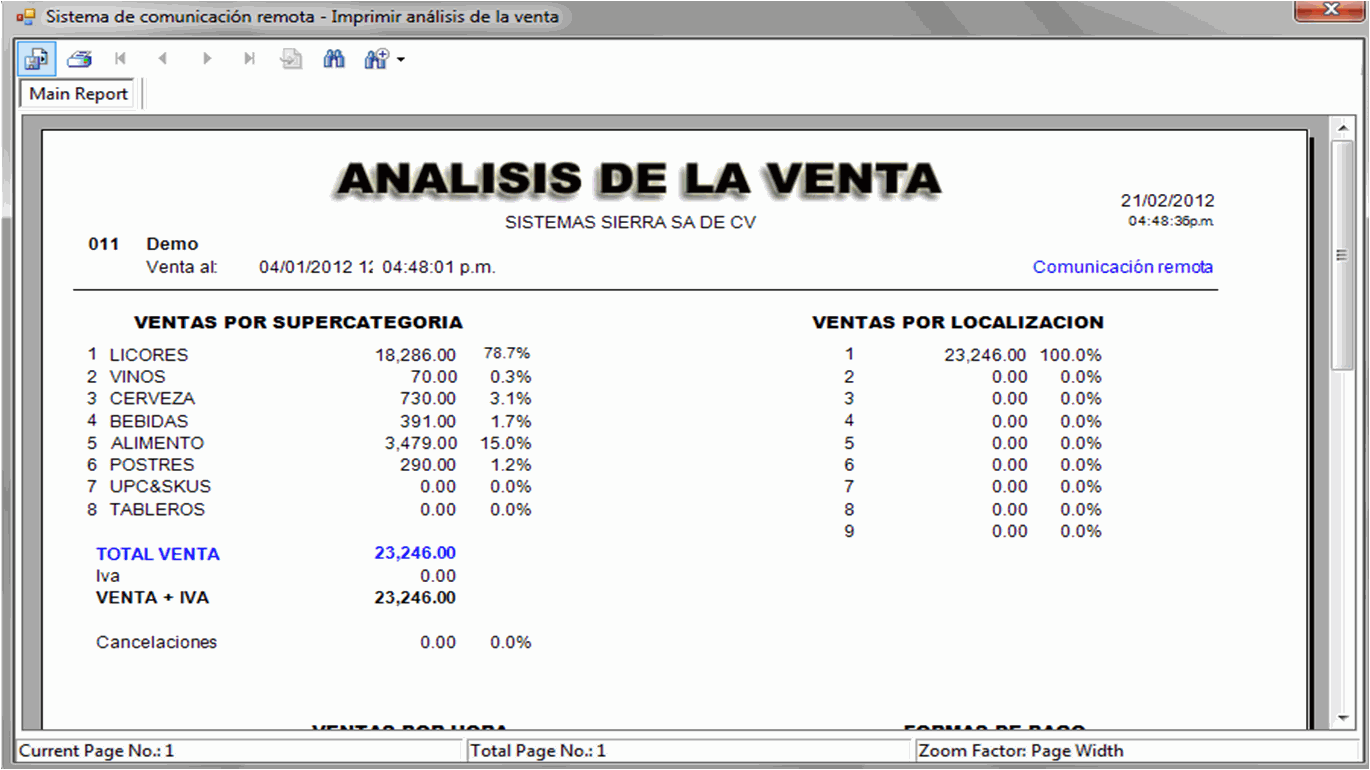Click the Export Report toolbar icon
This screenshot has width=1370, height=770.
37,59
